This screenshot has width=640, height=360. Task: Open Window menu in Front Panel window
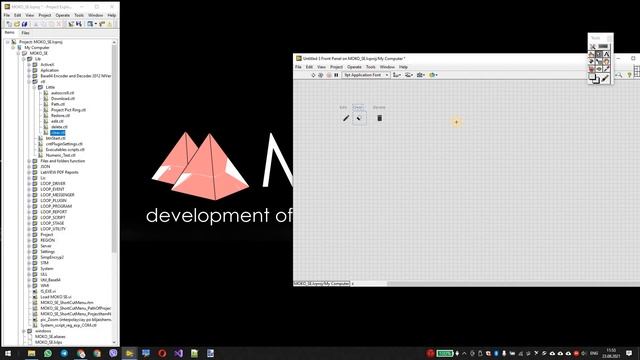tap(387, 67)
